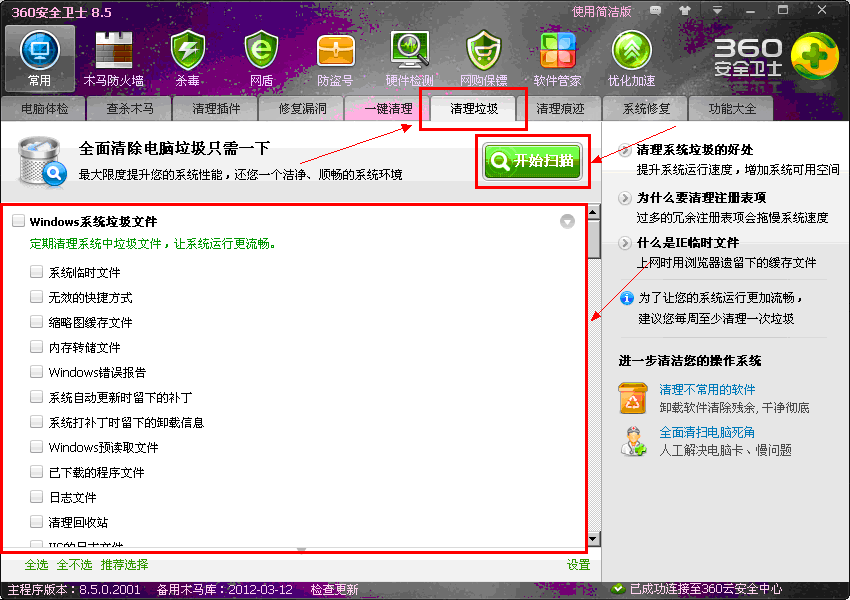Switch to 清理痕迹 tab
Screen dimensions: 850x600
tap(560, 108)
